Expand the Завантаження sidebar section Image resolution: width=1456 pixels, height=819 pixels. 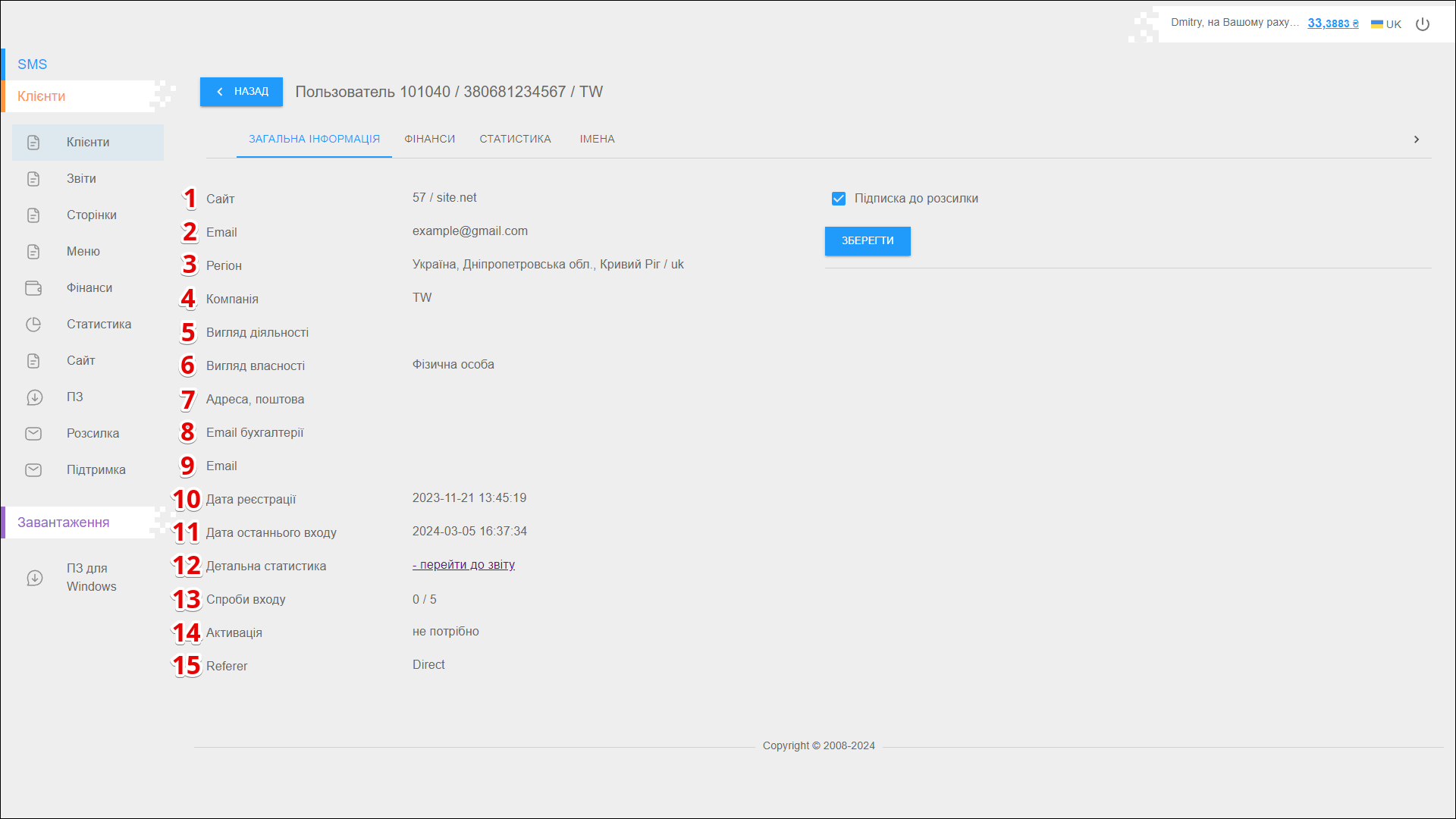pos(64,522)
